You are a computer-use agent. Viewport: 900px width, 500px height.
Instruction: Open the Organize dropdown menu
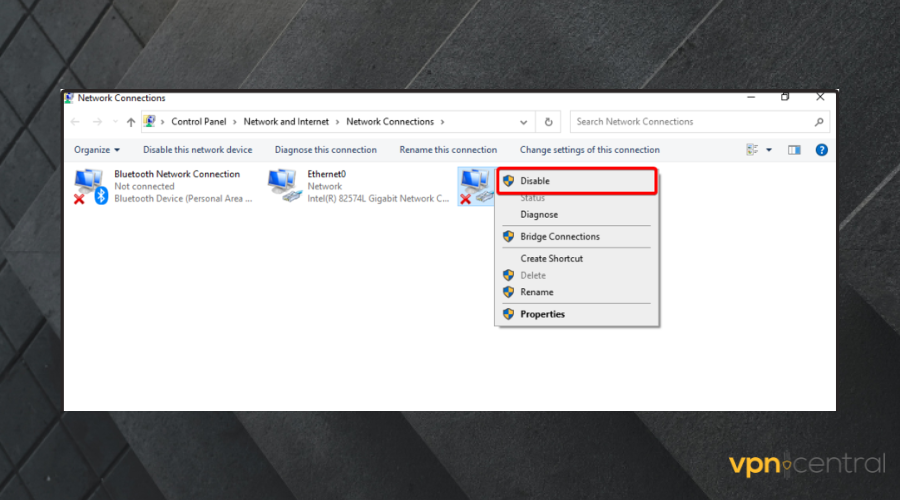click(97, 150)
